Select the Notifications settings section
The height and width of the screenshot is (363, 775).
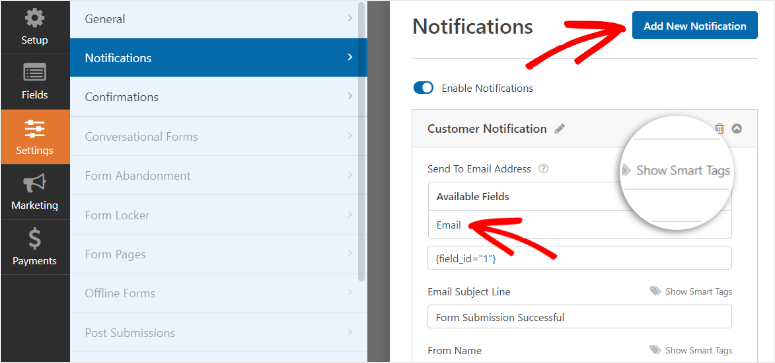pyautogui.click(x=218, y=57)
